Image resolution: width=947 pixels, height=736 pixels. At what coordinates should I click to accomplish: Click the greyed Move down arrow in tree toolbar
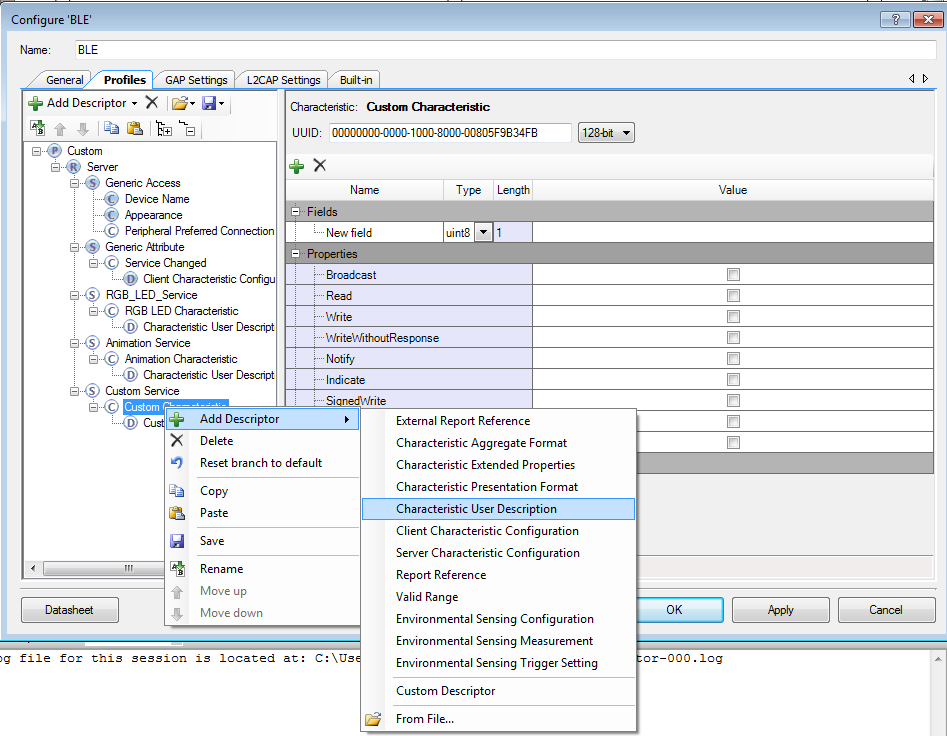coord(83,129)
